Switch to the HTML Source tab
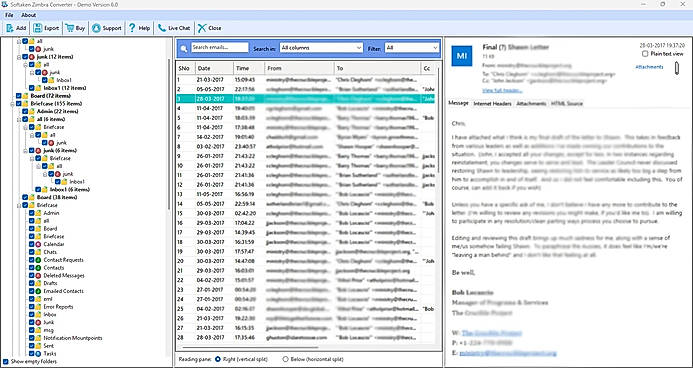The image size is (693, 368). pyautogui.click(x=567, y=103)
